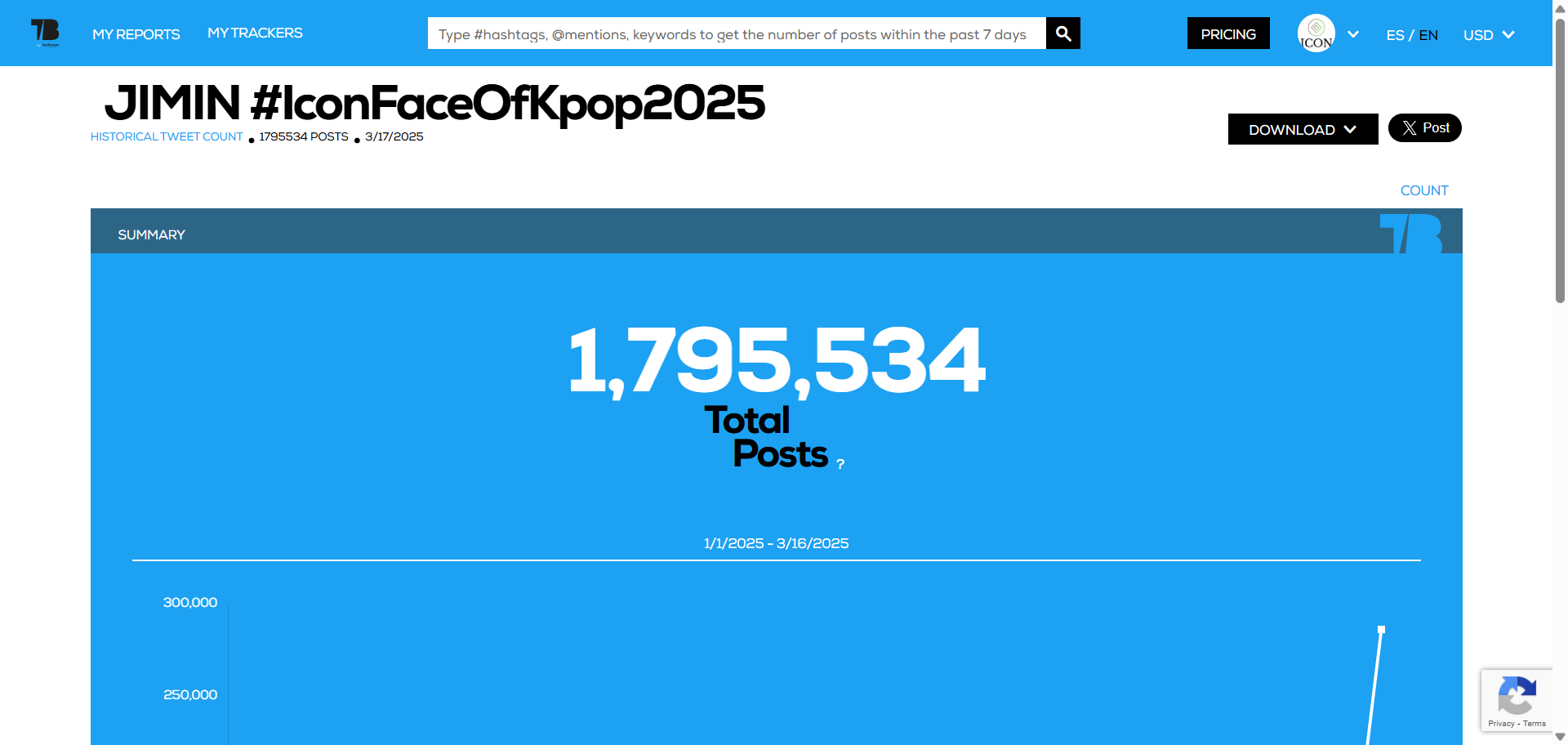Screen dimensions: 1568x745
Task: Go to MY REPORTS
Action: point(136,34)
